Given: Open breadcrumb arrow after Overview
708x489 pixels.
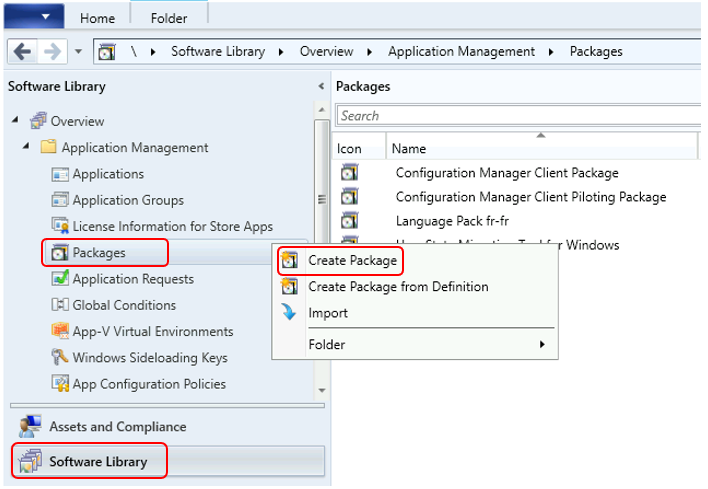Looking at the screenshot, I should [369, 52].
